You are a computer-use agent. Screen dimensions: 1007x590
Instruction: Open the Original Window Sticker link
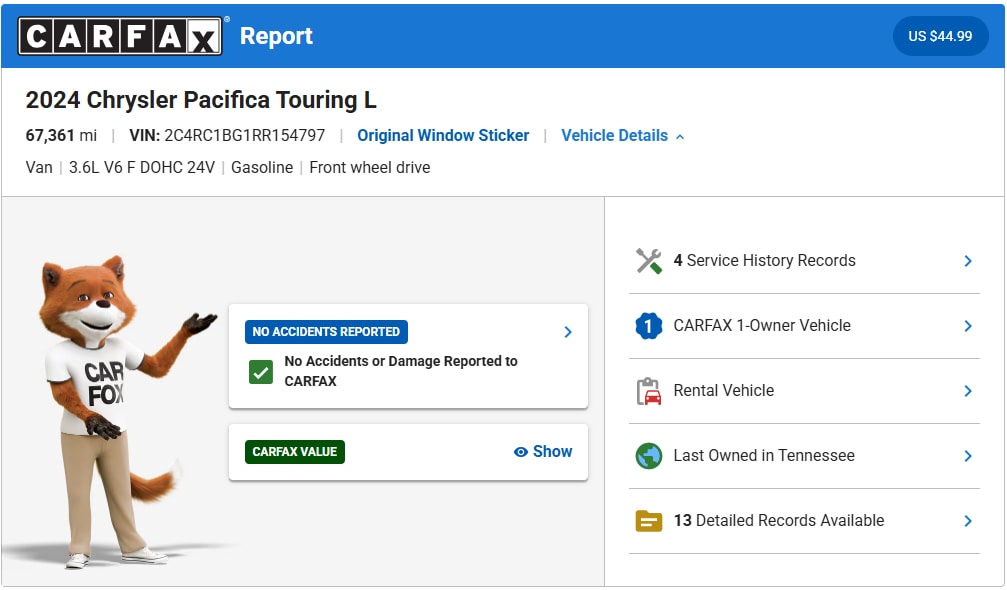[x=443, y=135]
